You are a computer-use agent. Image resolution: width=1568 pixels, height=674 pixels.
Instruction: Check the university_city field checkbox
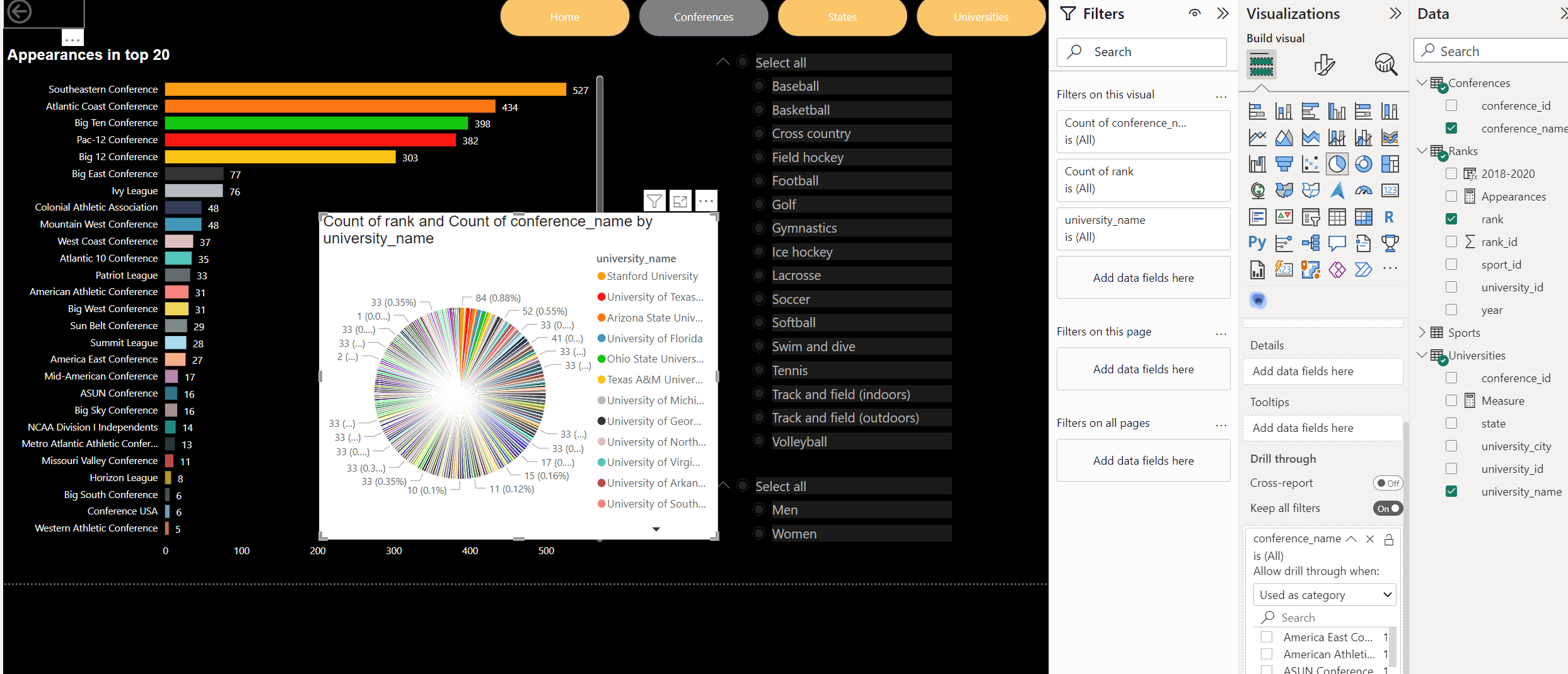[1451, 446]
